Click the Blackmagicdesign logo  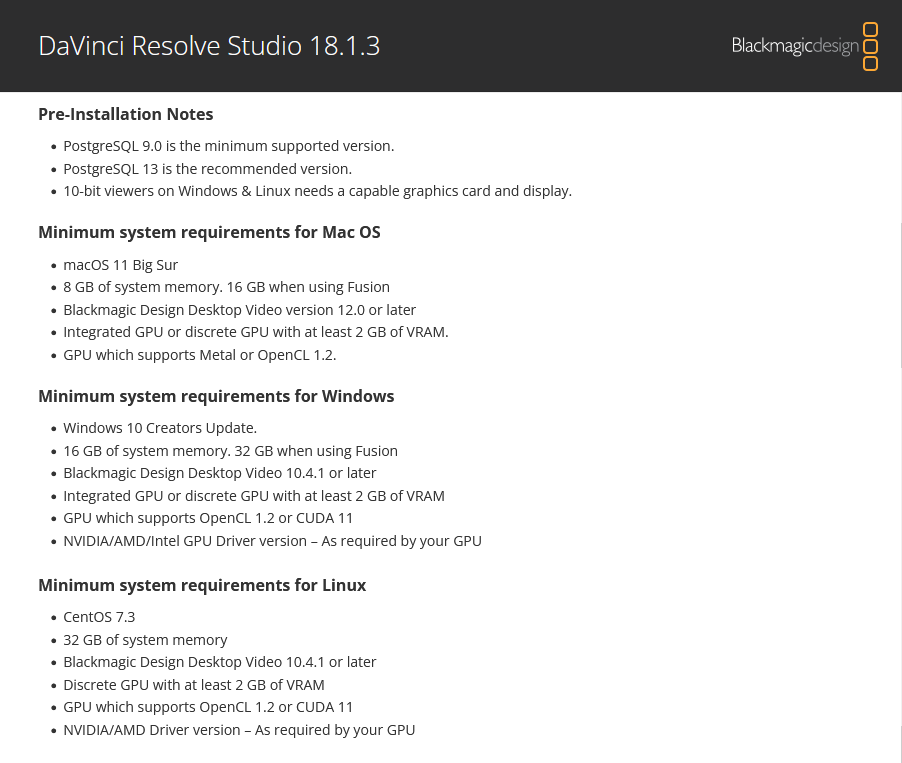click(804, 46)
